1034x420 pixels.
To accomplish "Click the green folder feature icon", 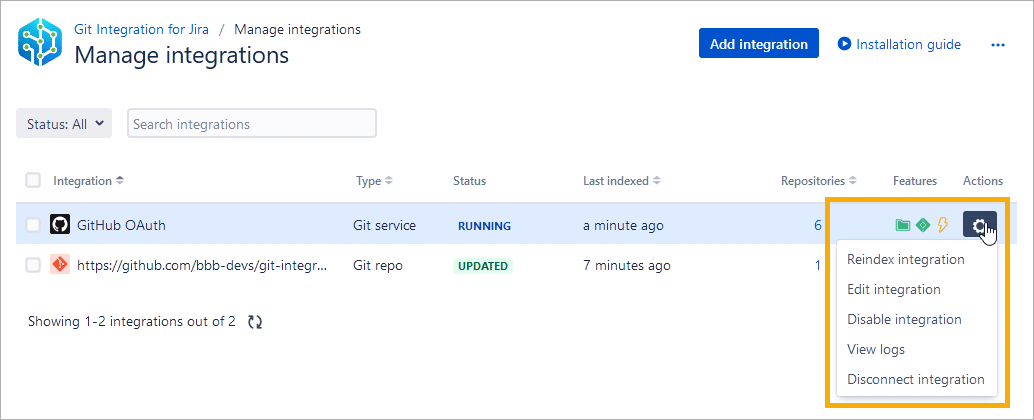I will (903, 225).
